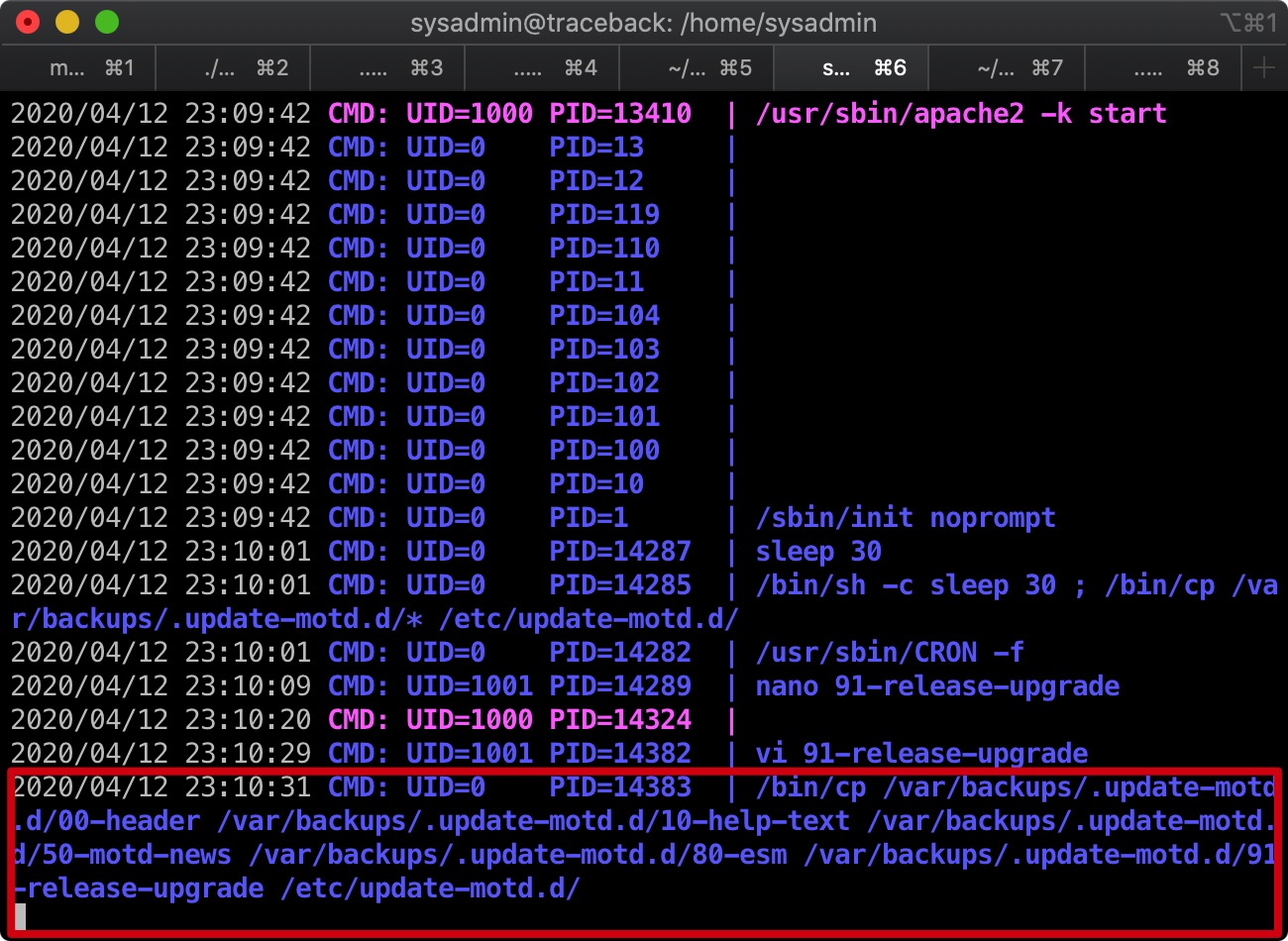Click timestamp '23:10:31' on last log line

pyautogui.click(x=248, y=787)
